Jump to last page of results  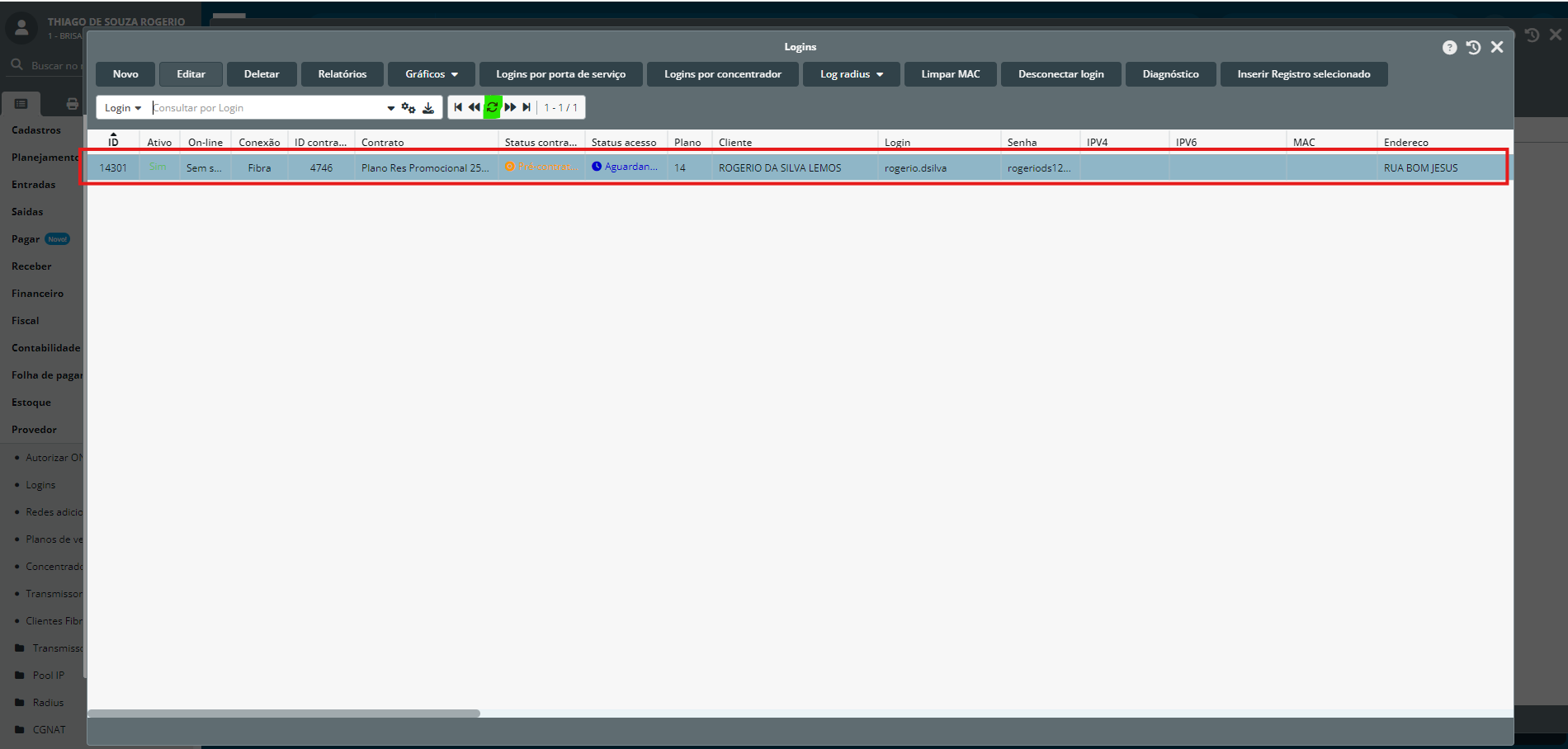click(527, 107)
